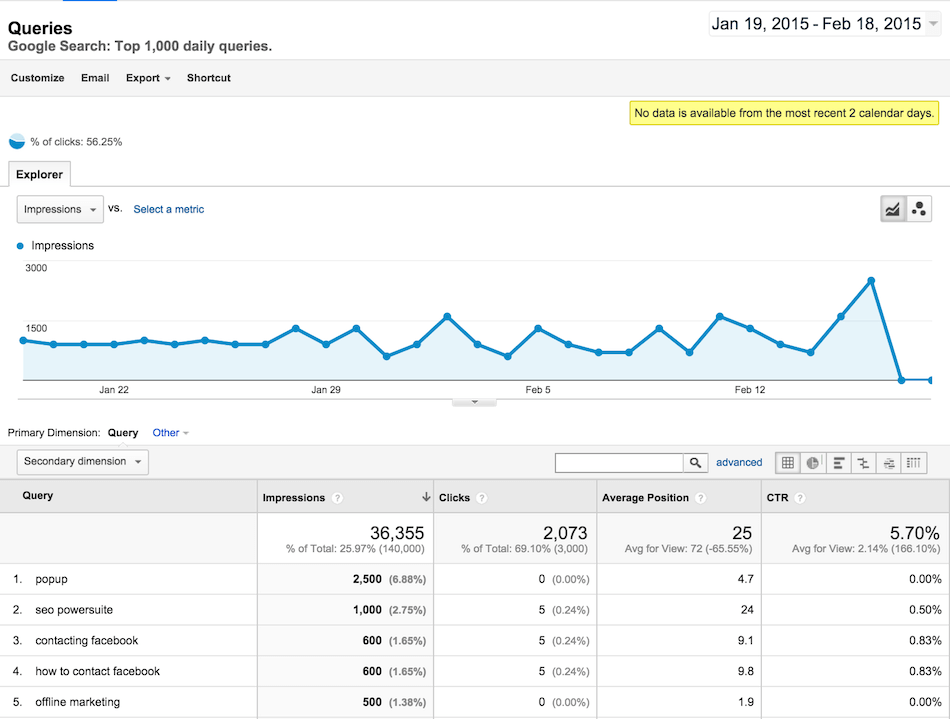950x719 pixels.
Task: Open the Customize menu item
Action: pos(37,78)
